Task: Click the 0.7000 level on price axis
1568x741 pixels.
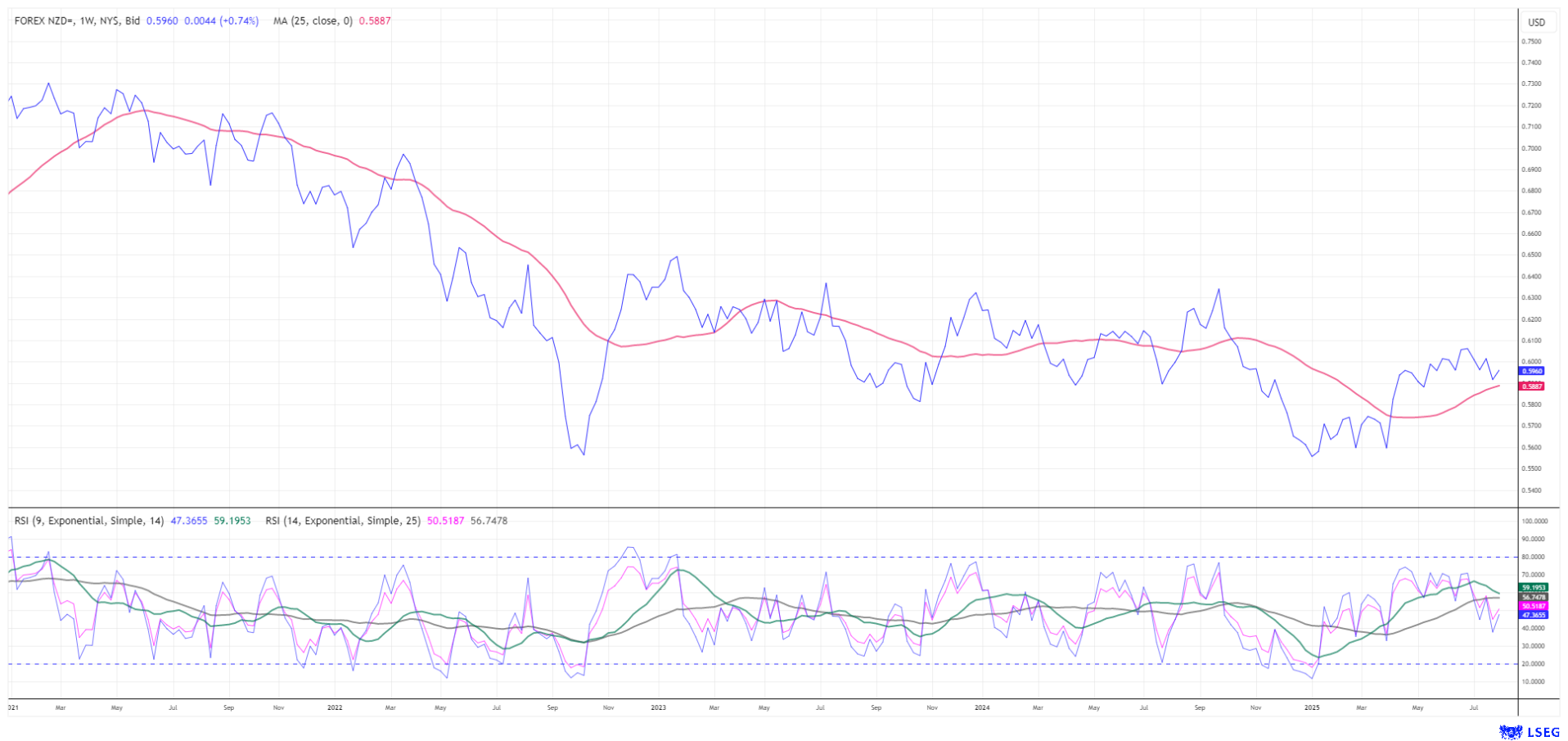Action: [1531, 148]
